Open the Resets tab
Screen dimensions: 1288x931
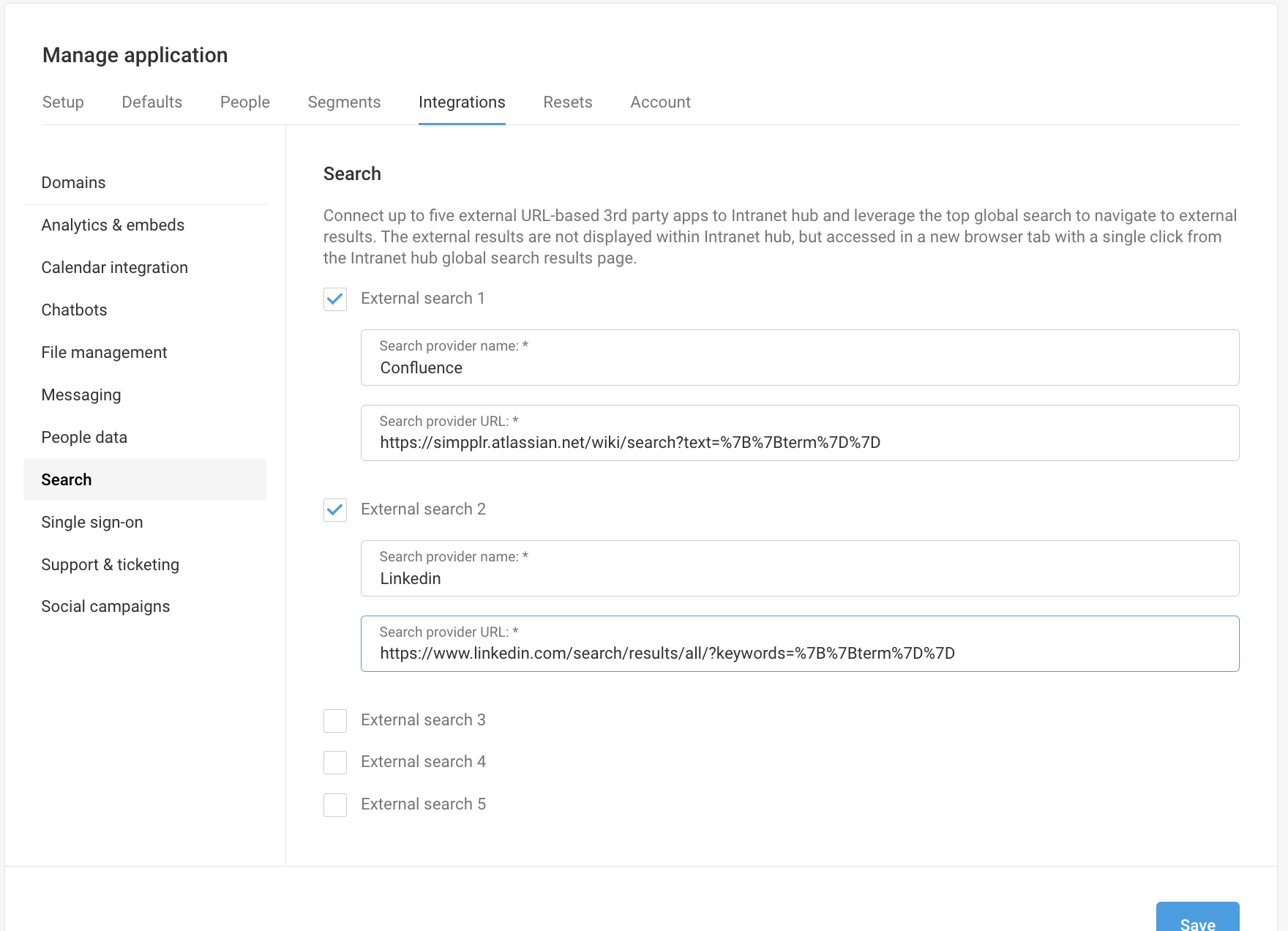(x=568, y=102)
